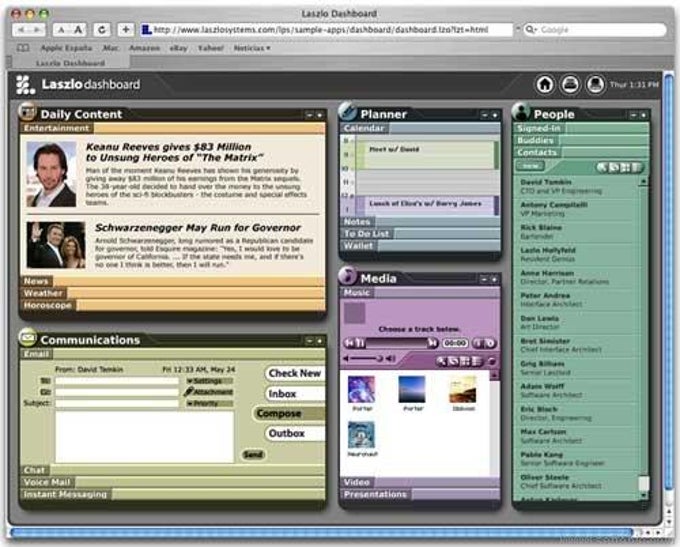Maximize the People panel
The height and width of the screenshot is (547, 680).
(644, 115)
